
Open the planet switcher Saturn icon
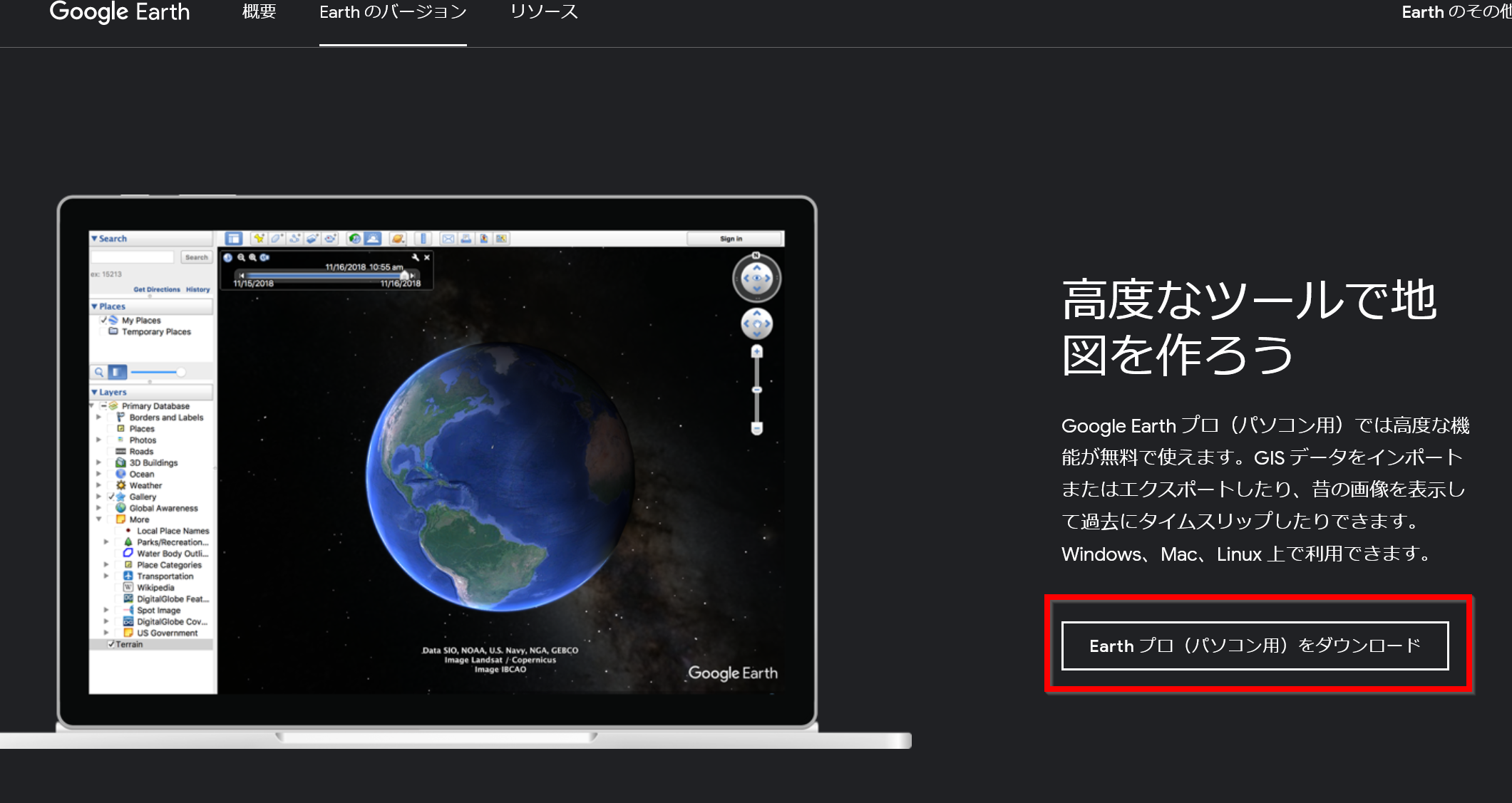[398, 239]
